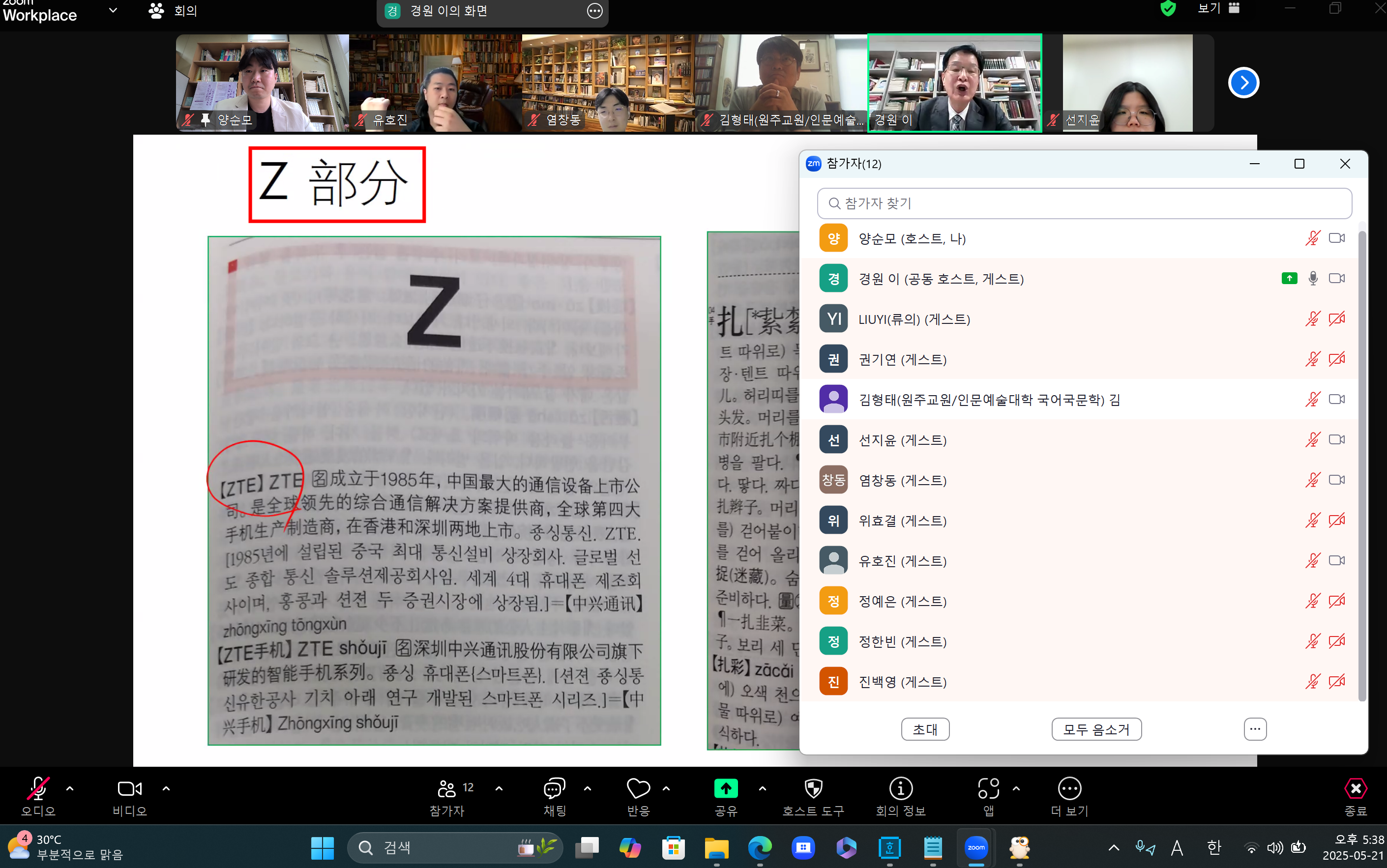The height and width of the screenshot is (868, 1387).
Task: Select participant row 정예은 (게스트)
Action: [x=1079, y=601]
